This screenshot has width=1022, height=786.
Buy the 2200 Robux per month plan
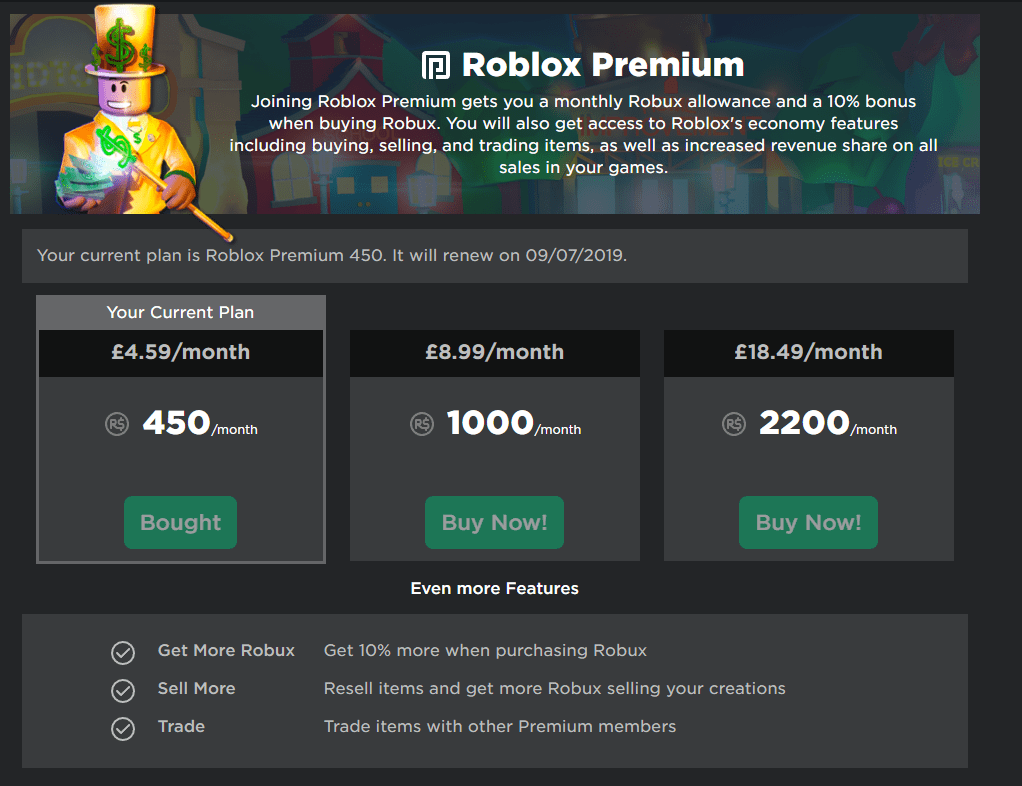point(808,522)
